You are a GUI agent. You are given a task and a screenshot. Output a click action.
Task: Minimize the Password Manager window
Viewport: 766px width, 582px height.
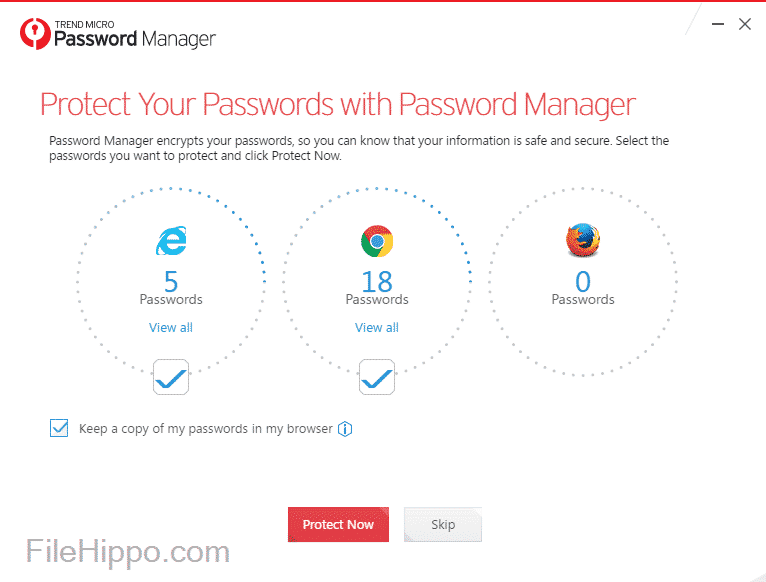[716, 24]
